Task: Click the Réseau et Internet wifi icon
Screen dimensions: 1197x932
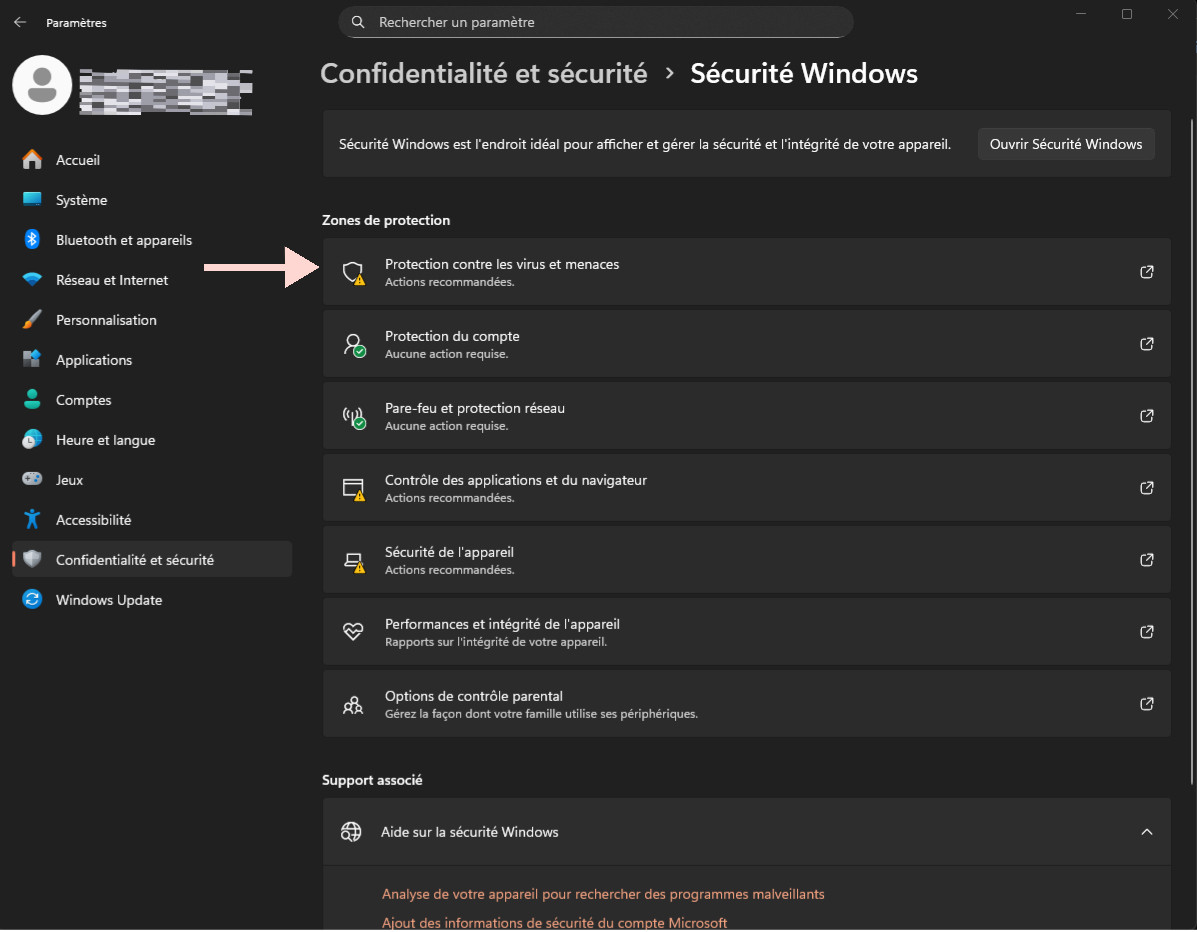Action: (32, 279)
